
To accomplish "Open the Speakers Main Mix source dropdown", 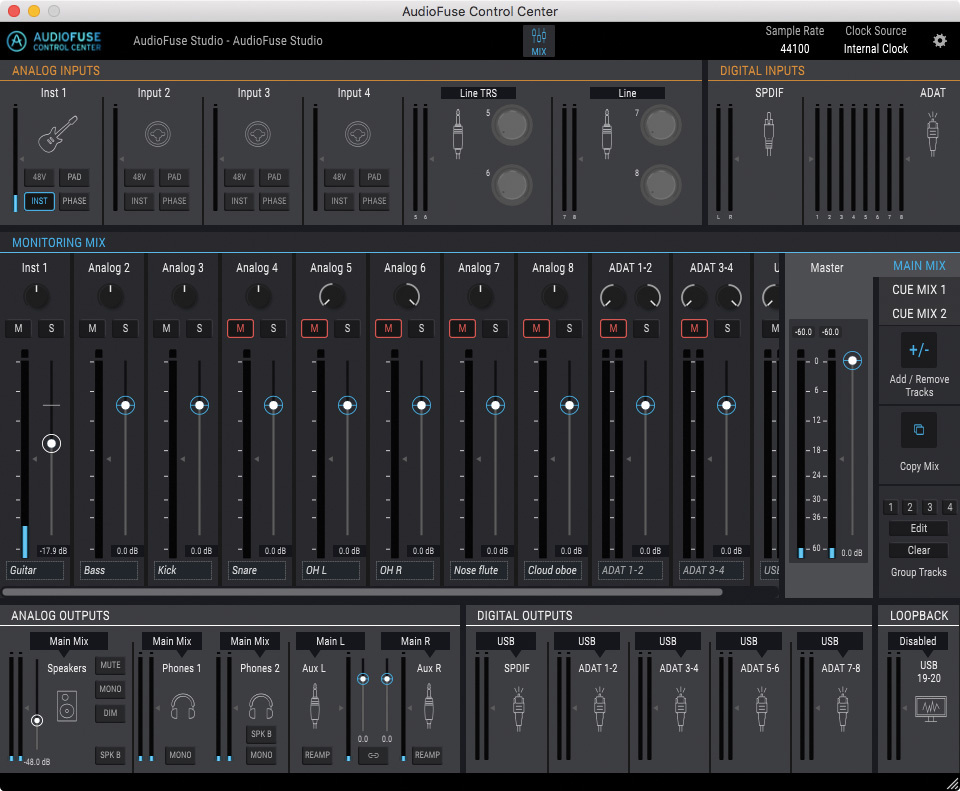I will click(68, 641).
